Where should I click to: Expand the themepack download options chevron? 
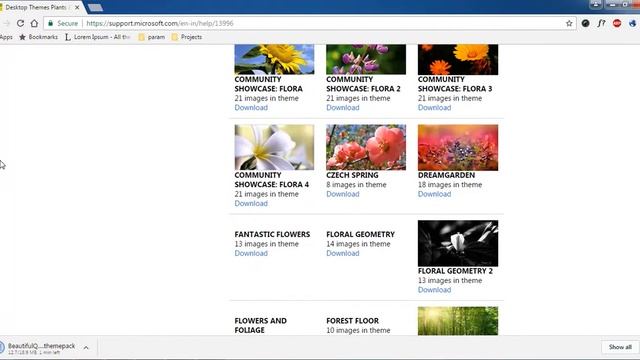coord(86,348)
